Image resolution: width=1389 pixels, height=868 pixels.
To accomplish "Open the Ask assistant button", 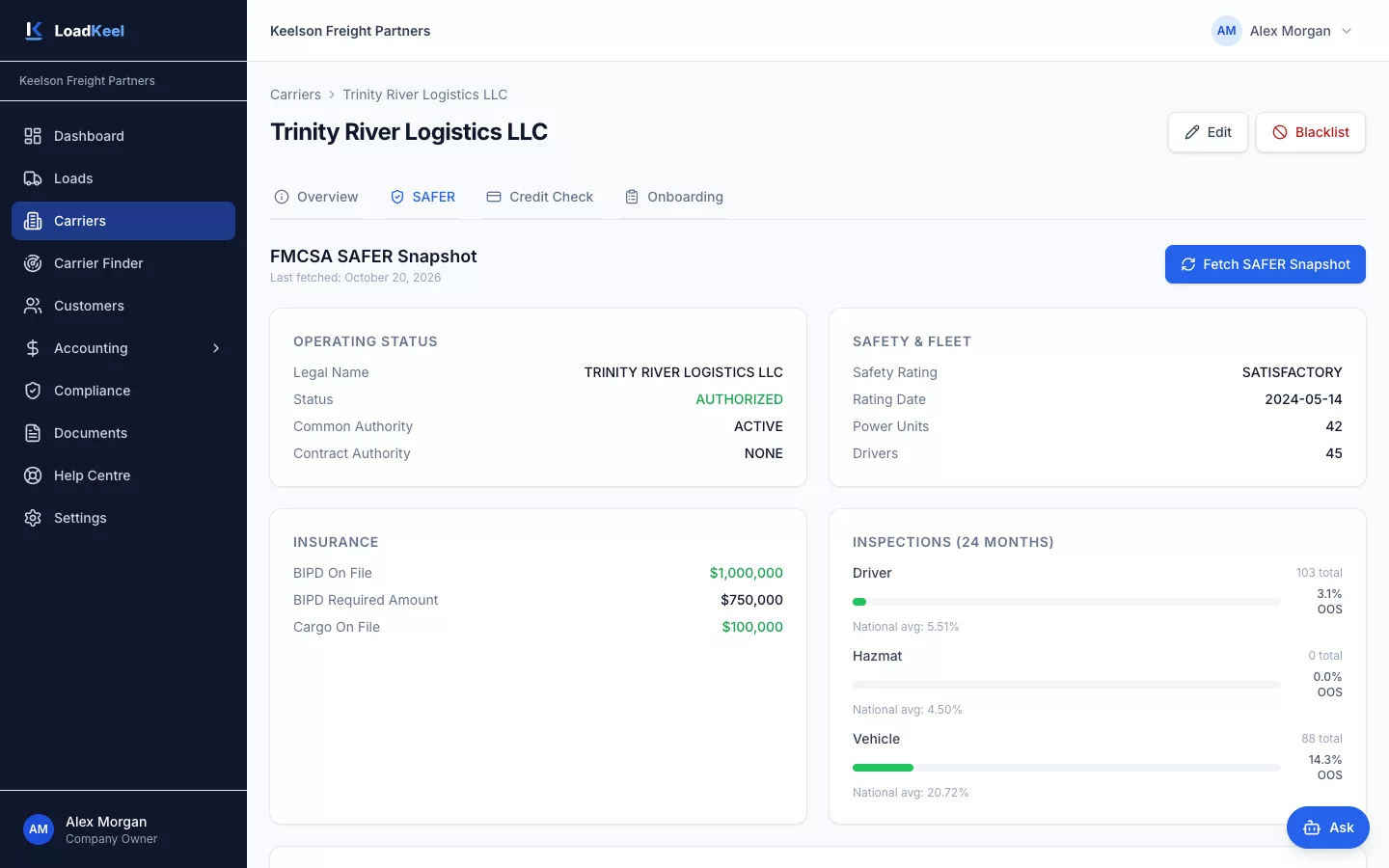I will [x=1328, y=827].
